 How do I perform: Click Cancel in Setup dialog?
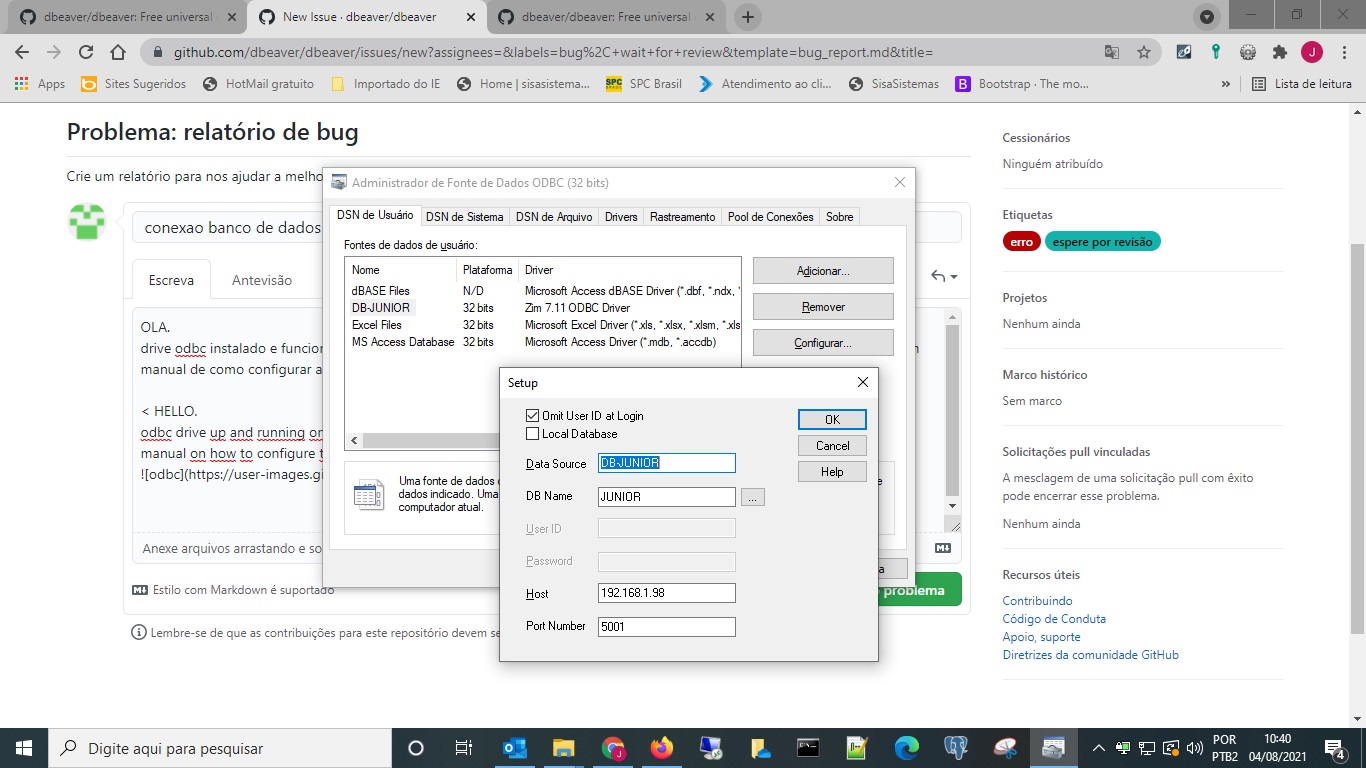click(x=832, y=446)
